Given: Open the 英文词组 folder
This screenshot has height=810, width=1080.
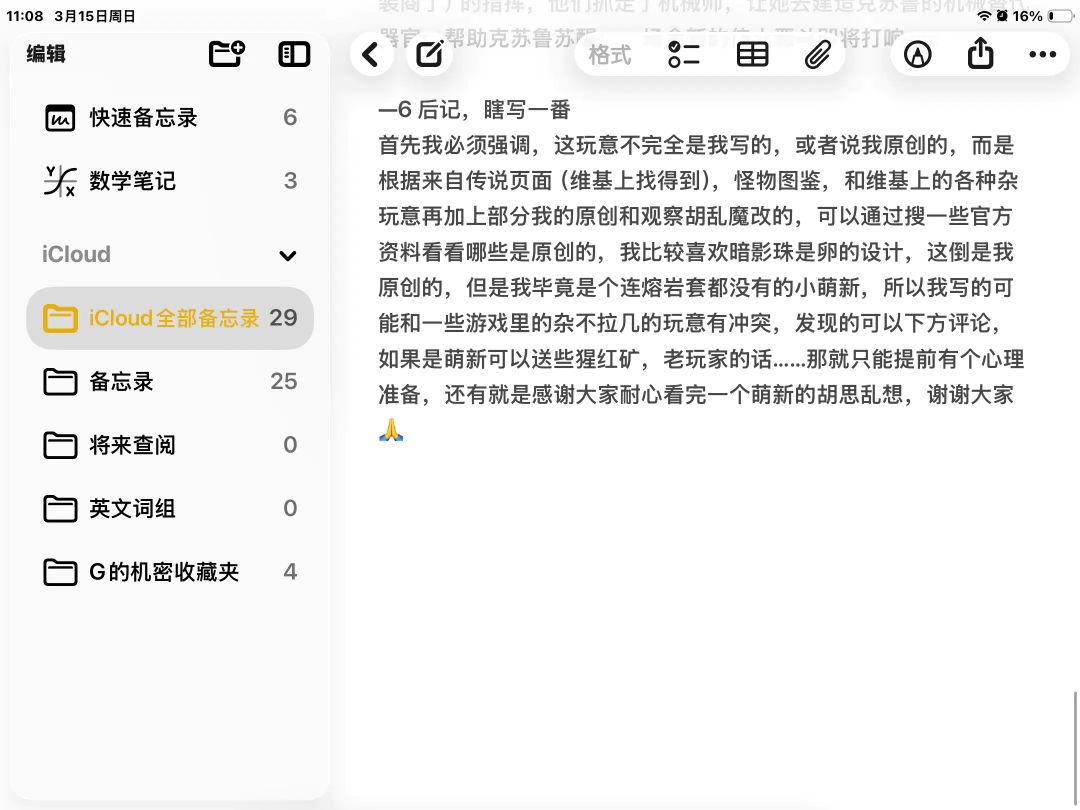Looking at the screenshot, I should 170,508.
